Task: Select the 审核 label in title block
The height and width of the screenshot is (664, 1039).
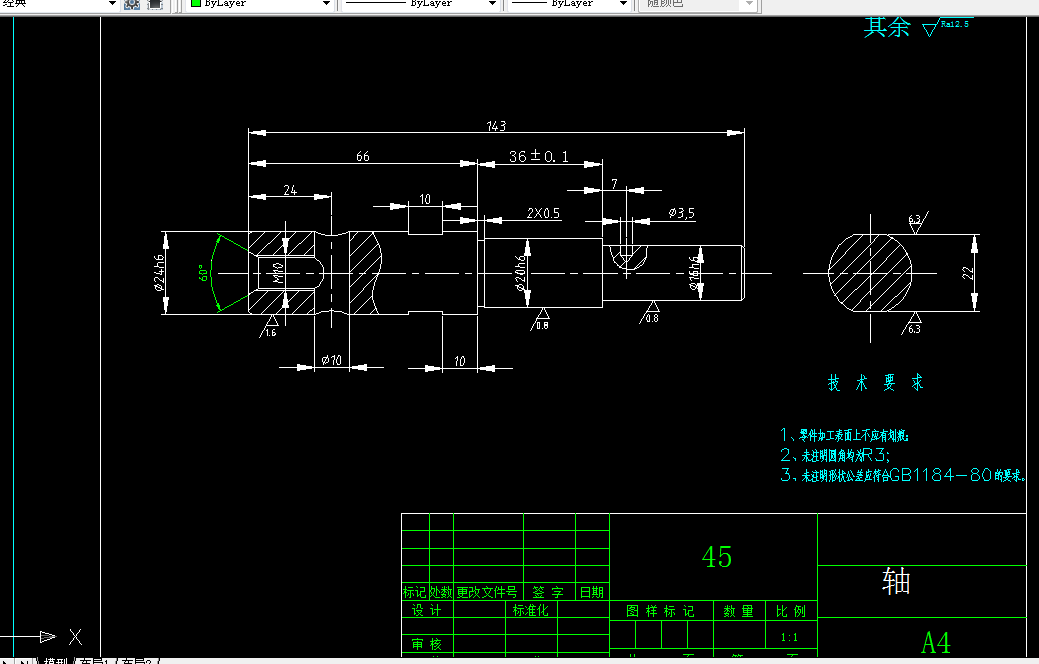Action: (x=426, y=644)
